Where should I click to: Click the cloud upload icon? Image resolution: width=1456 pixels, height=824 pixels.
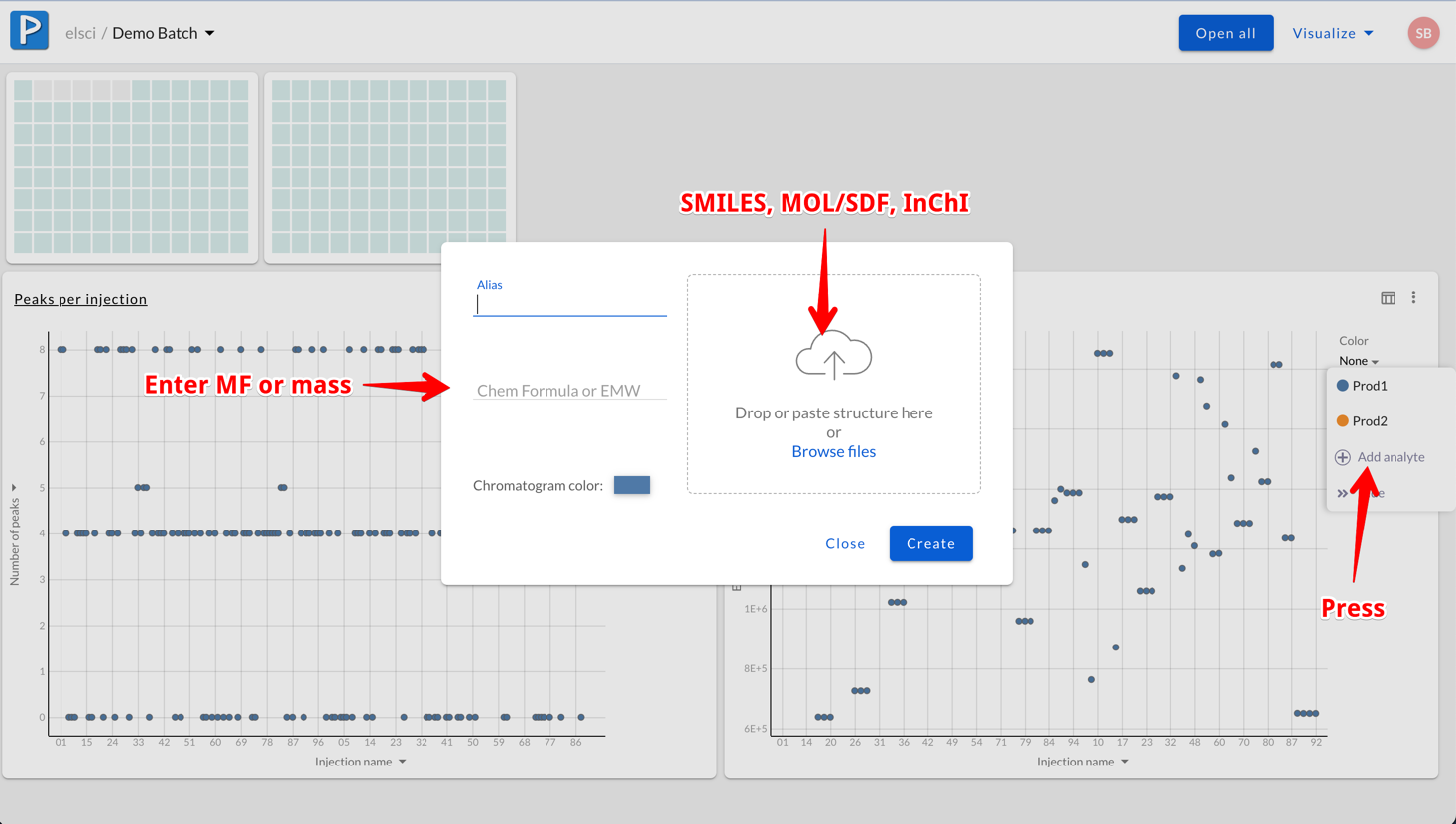[x=833, y=356]
